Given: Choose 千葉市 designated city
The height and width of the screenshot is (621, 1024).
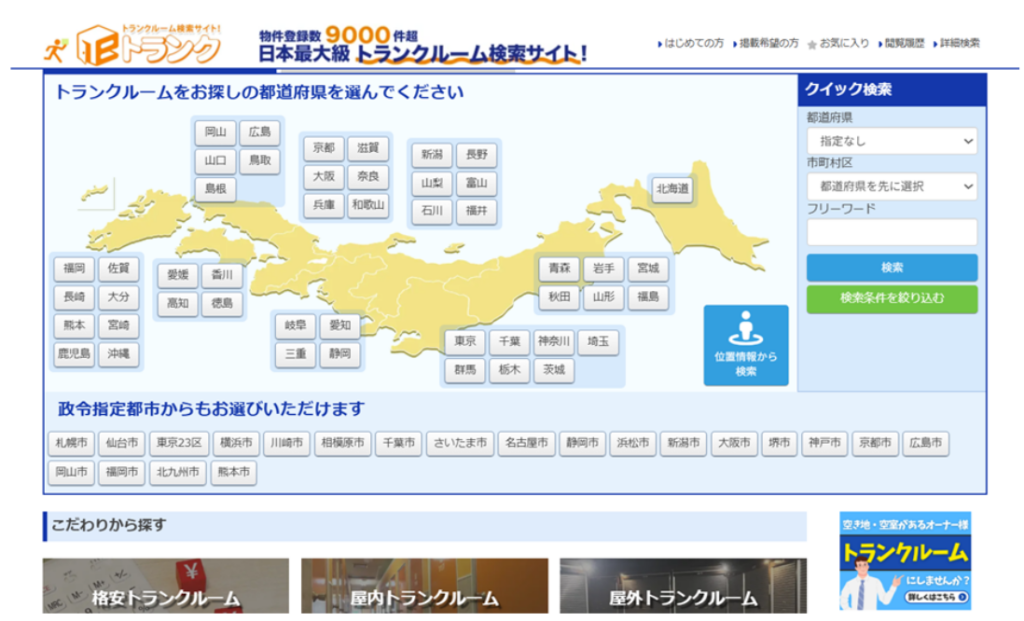Looking at the screenshot, I should pos(398,443).
